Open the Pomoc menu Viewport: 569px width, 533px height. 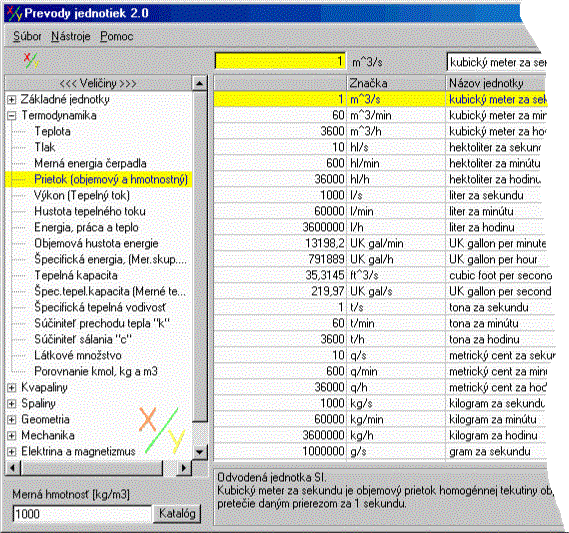(x=116, y=36)
